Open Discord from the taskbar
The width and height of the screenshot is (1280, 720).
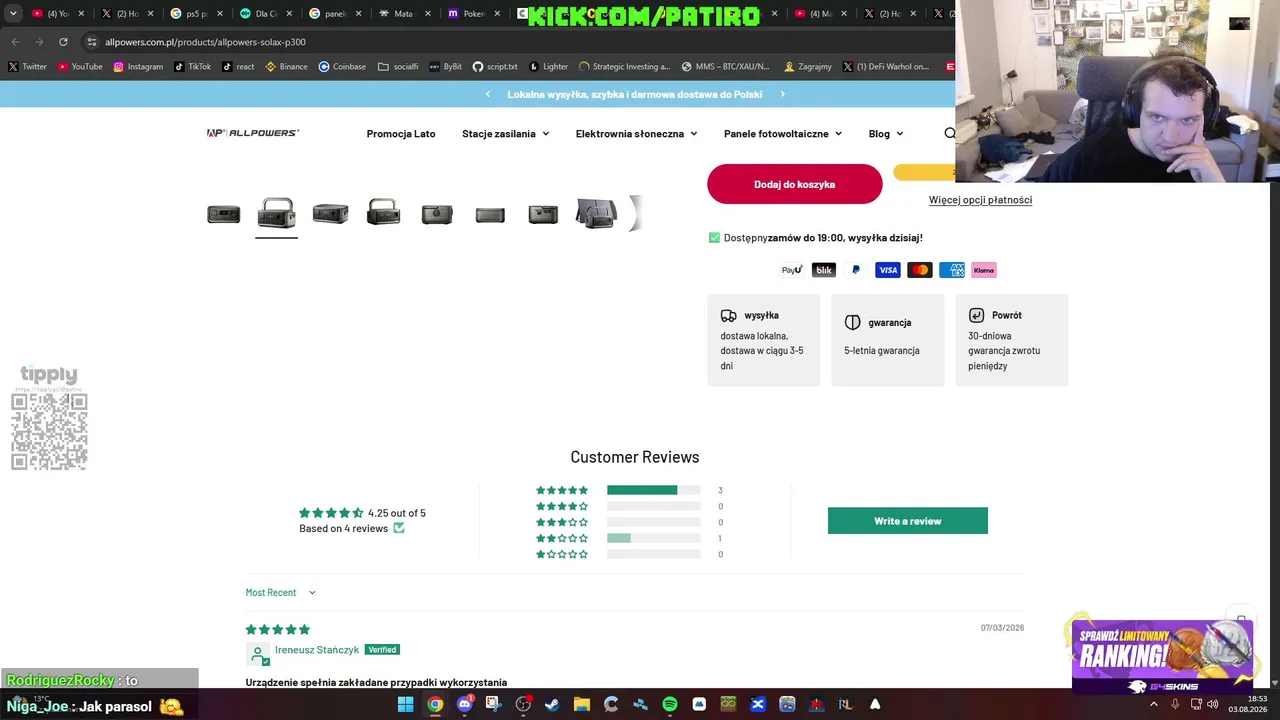(x=464, y=704)
